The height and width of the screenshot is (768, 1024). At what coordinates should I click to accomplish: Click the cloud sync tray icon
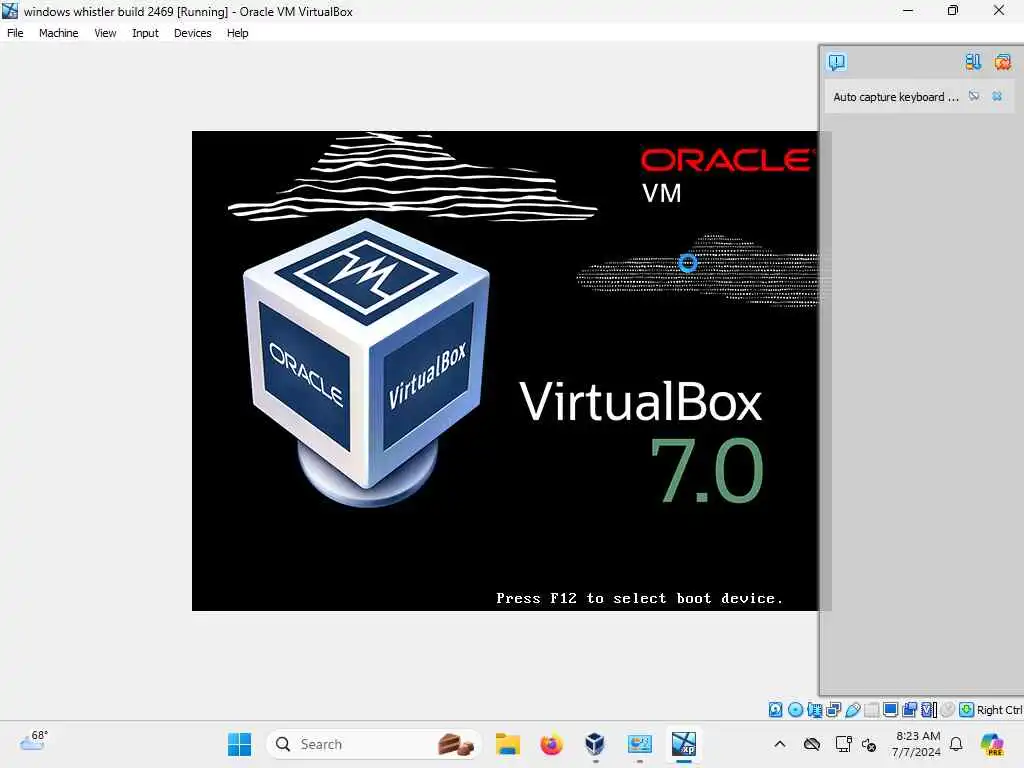(812, 744)
